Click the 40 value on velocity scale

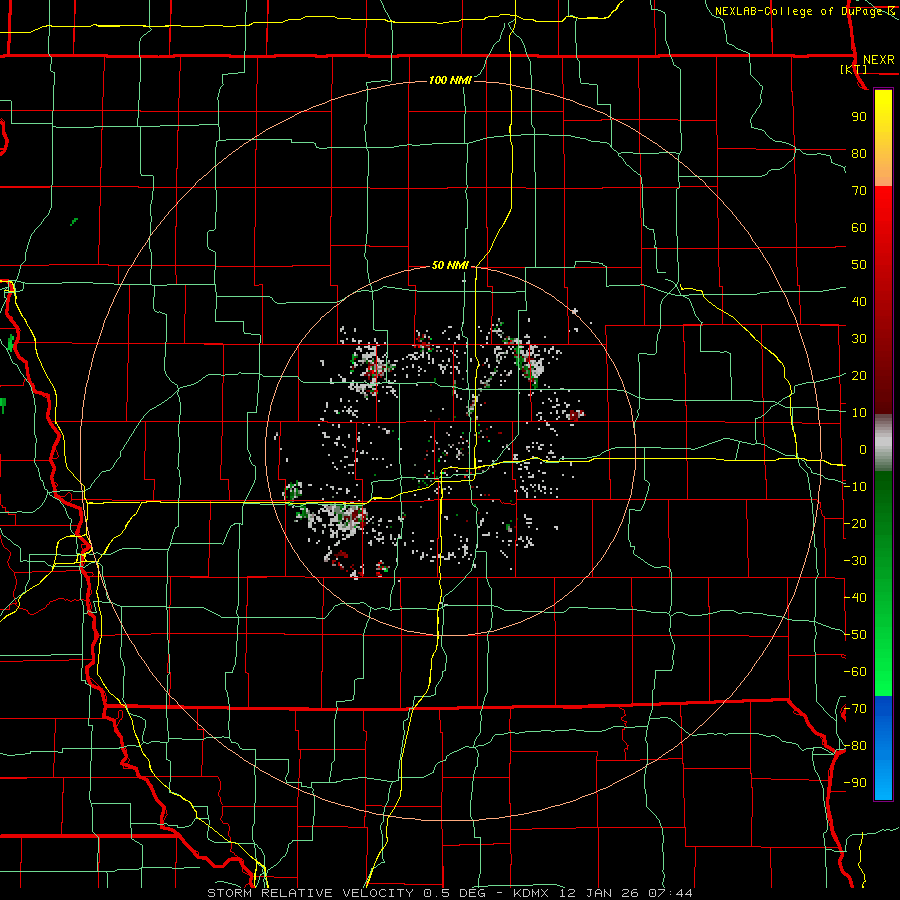(x=859, y=302)
